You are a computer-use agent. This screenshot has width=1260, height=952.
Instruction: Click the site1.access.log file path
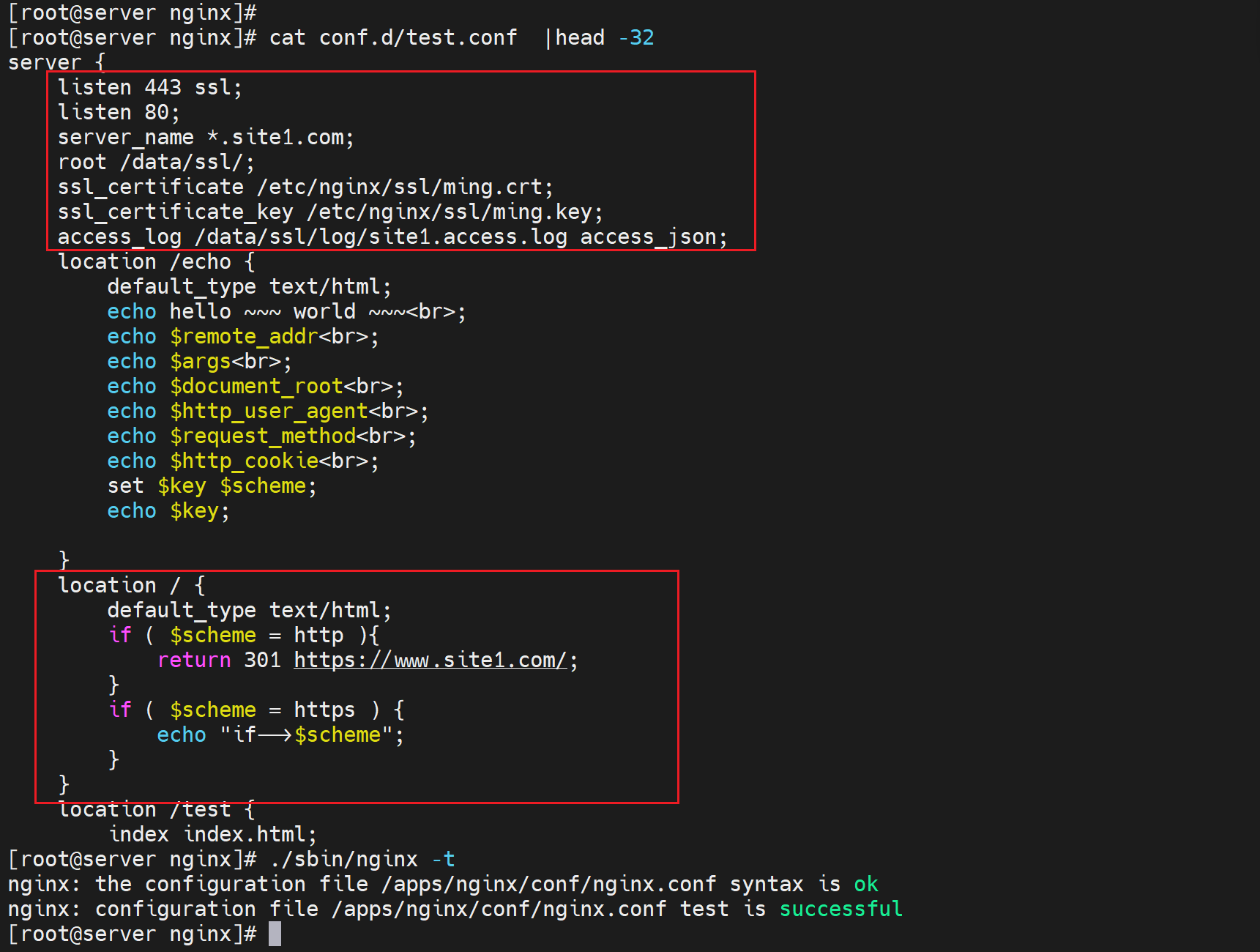tap(381, 237)
